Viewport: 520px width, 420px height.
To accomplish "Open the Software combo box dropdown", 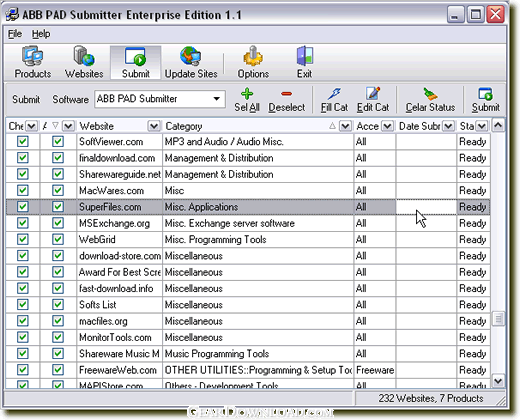I will (x=217, y=99).
